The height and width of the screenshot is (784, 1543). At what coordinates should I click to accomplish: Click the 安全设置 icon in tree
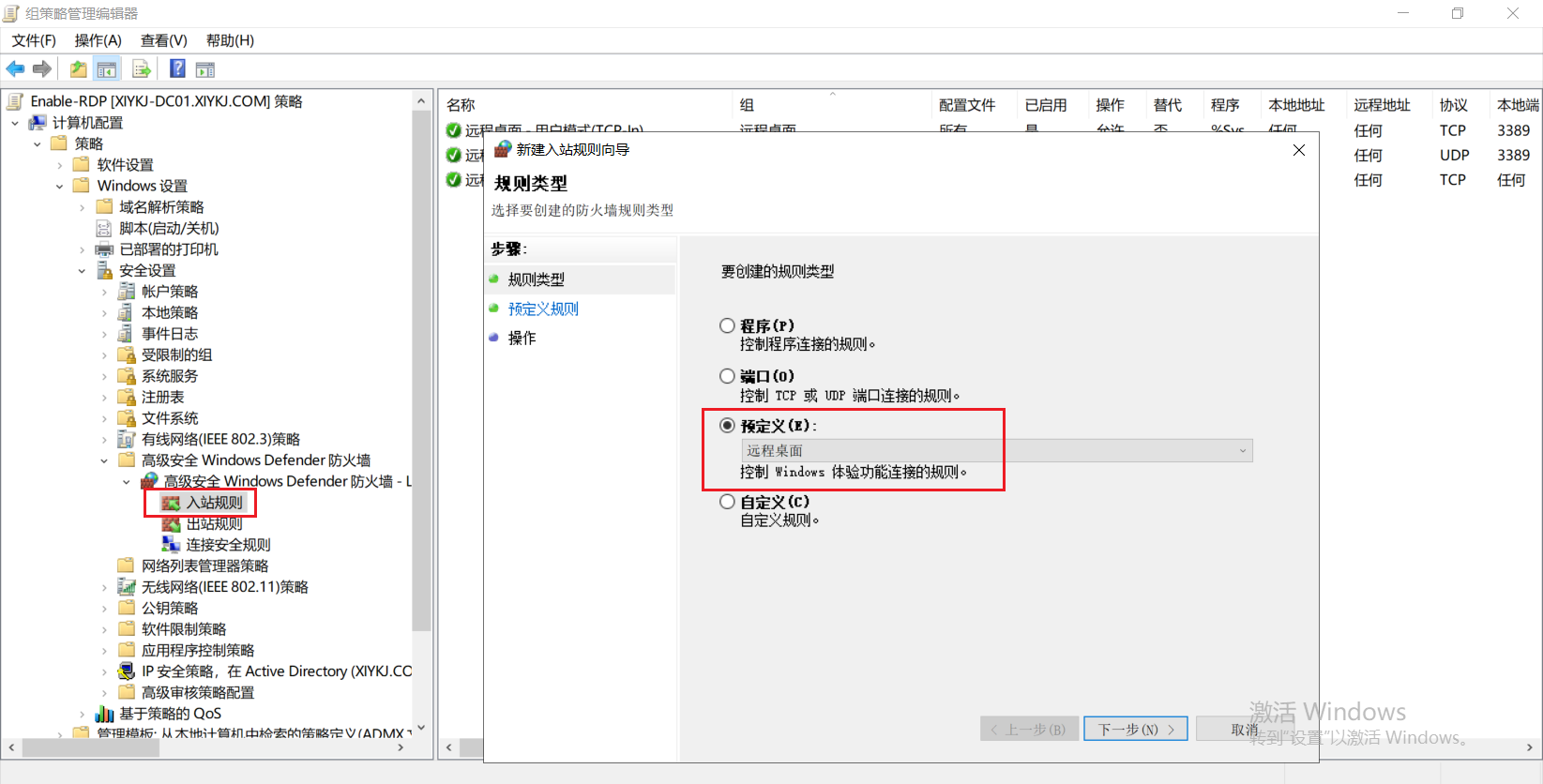tap(104, 270)
